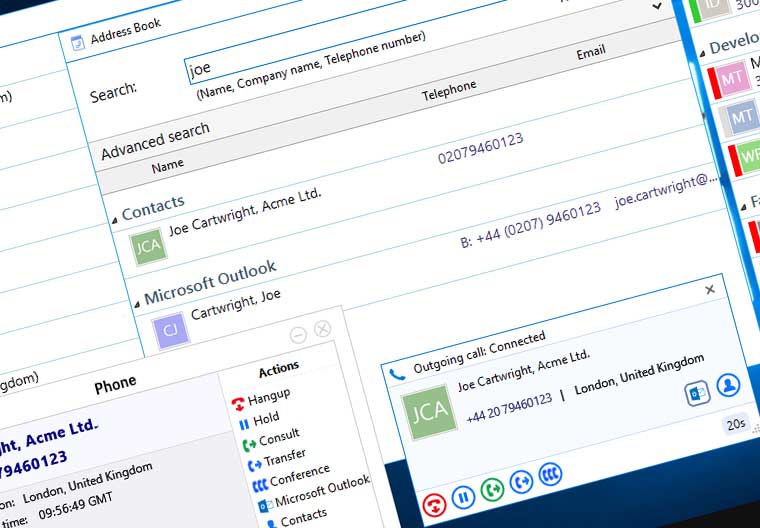Open Contacts from the Actions list
Viewport: 760px width, 528px height.
[298, 519]
